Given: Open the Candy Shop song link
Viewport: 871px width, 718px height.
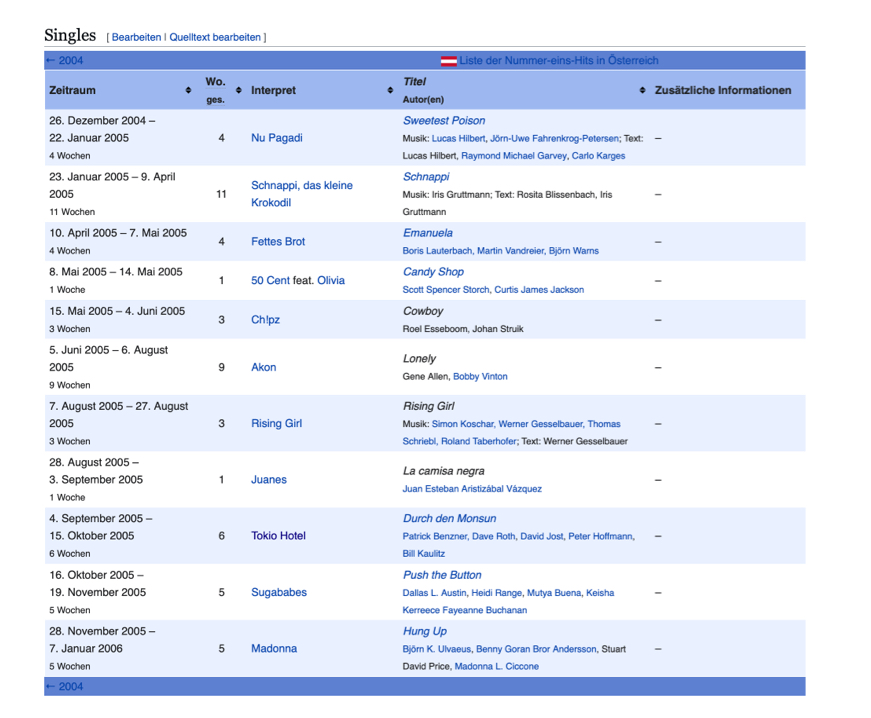Looking at the screenshot, I should tap(433, 272).
